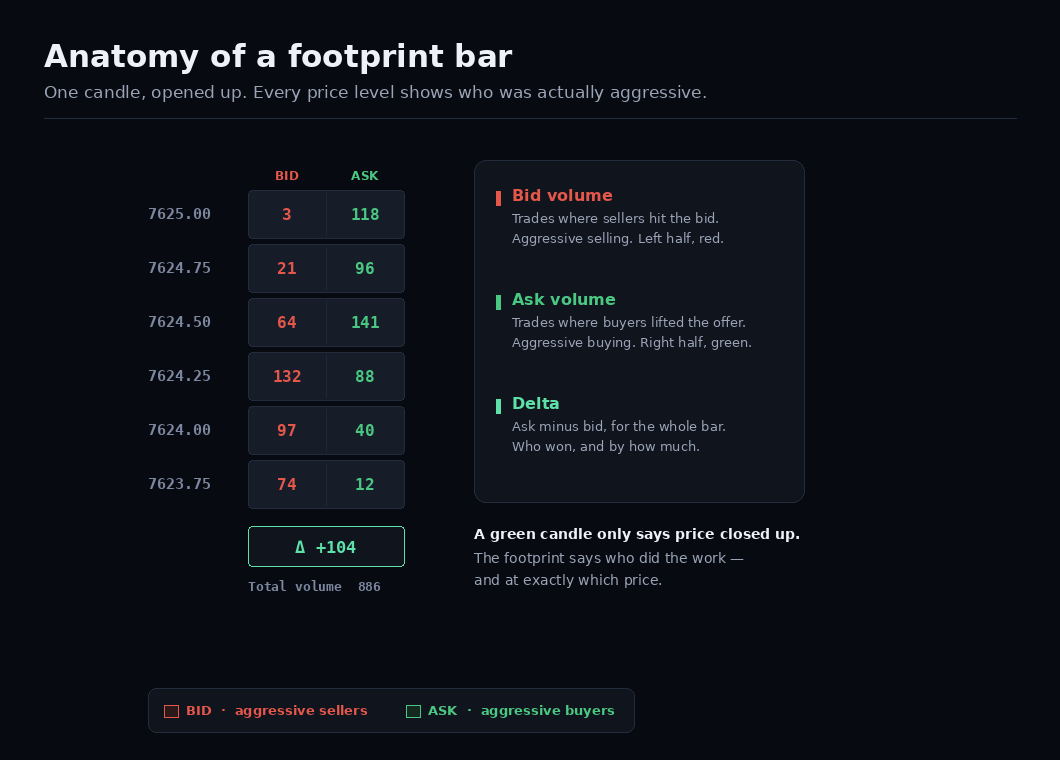
Task: Click the Bid volume heading
Action: coord(562,195)
